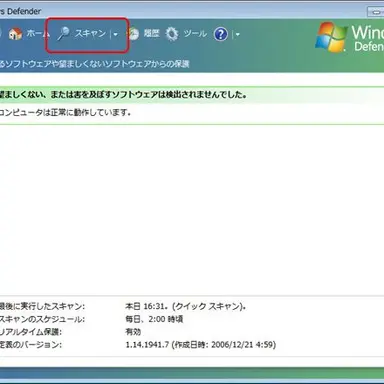Click the protection tagline under the toolbar
384x384 pixels.
(95, 64)
